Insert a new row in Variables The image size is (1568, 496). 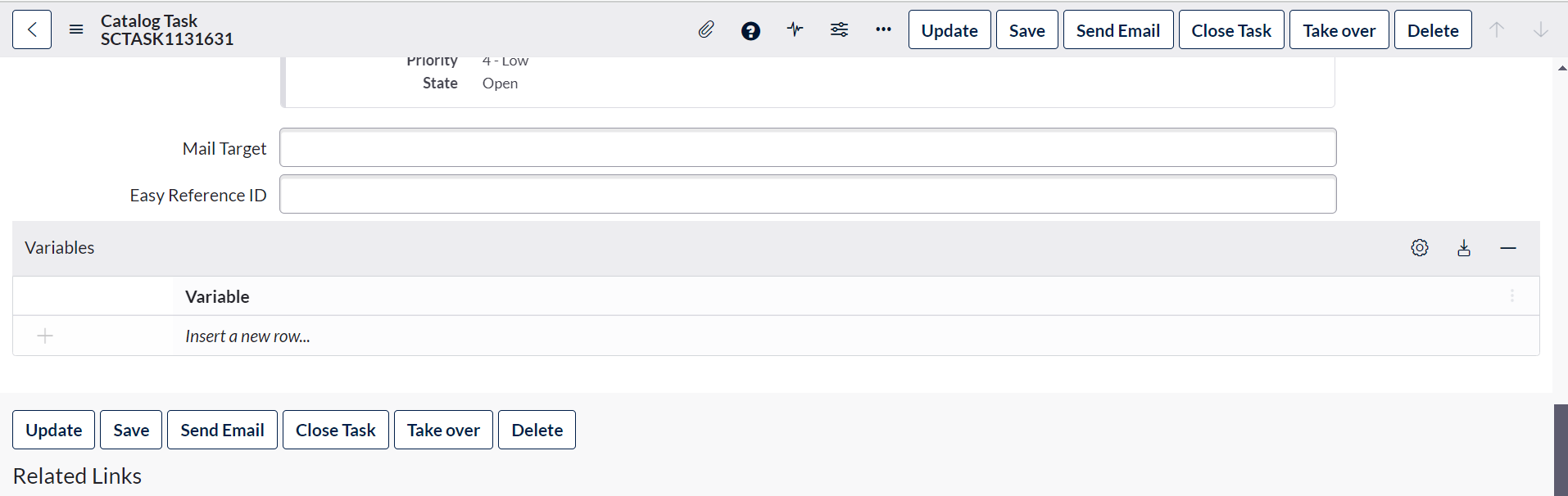coord(247,336)
